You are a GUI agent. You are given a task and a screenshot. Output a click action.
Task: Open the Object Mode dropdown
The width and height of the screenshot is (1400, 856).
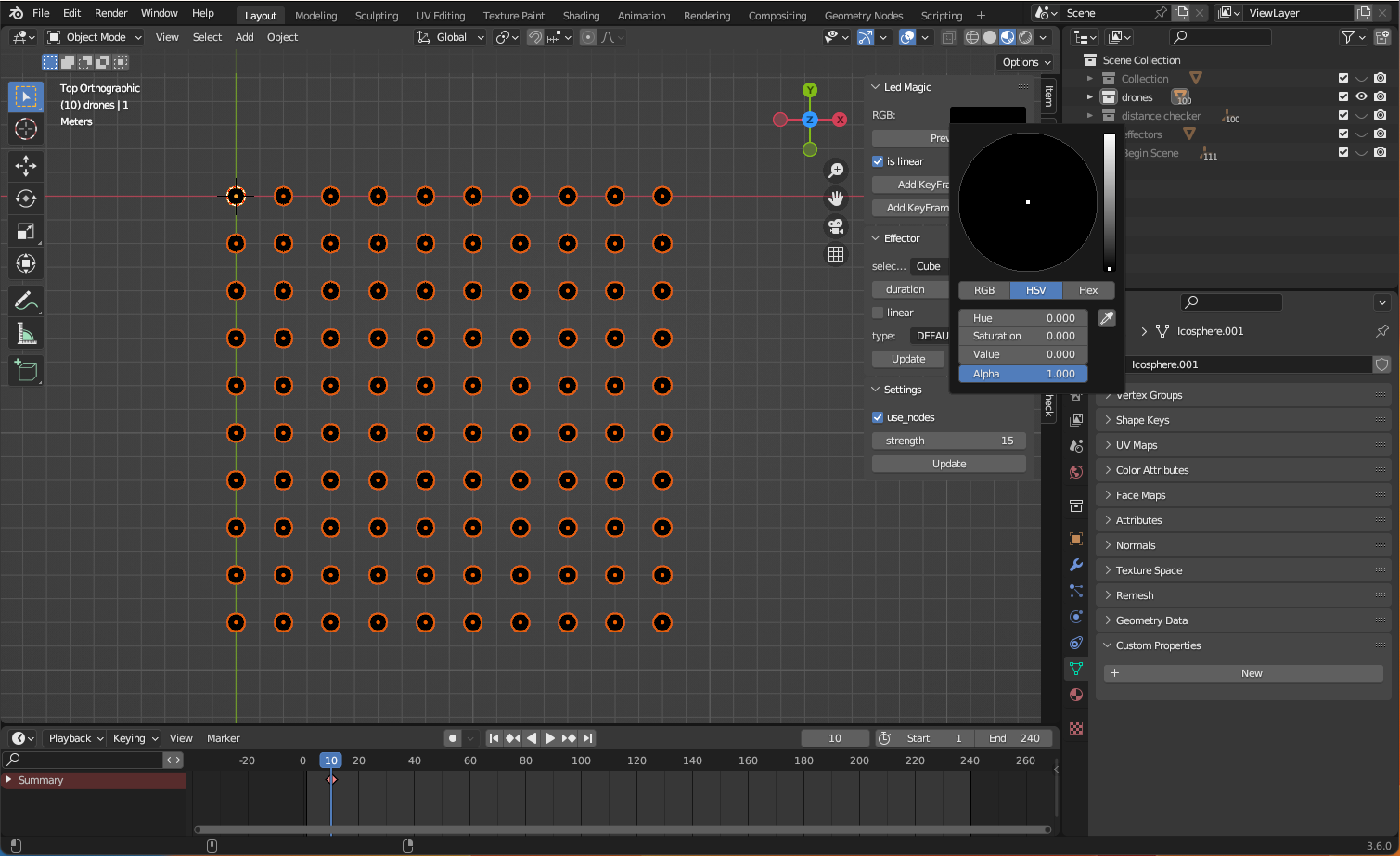pos(95,37)
